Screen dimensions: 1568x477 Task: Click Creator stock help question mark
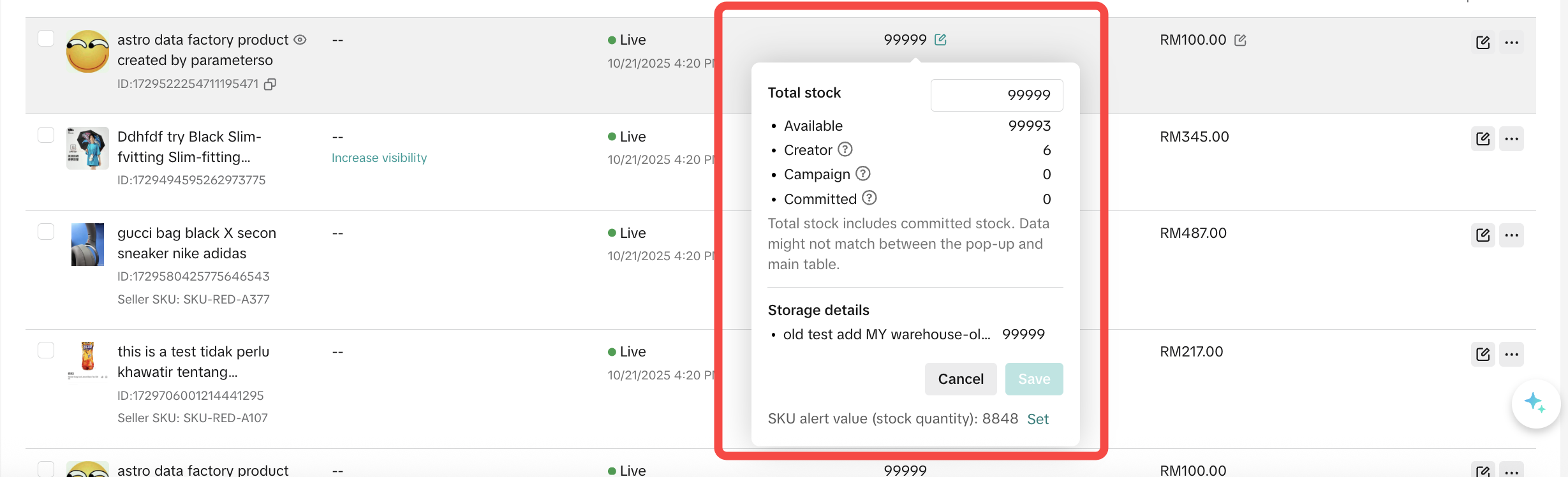tap(845, 149)
